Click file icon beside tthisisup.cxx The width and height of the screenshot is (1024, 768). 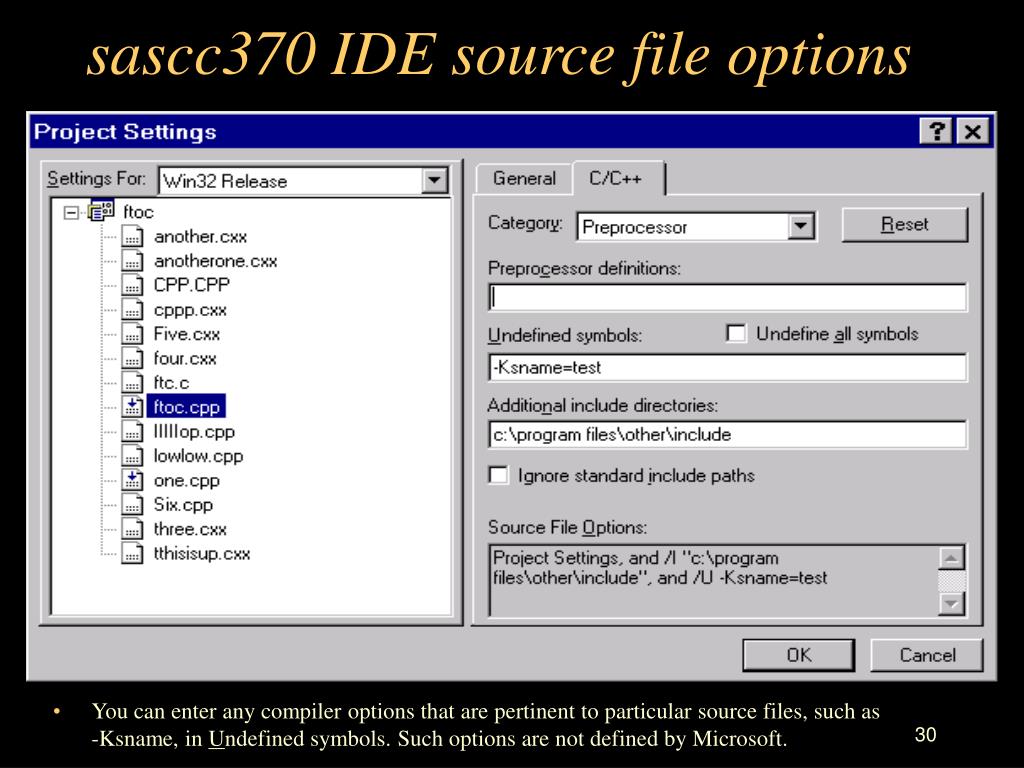(x=132, y=554)
